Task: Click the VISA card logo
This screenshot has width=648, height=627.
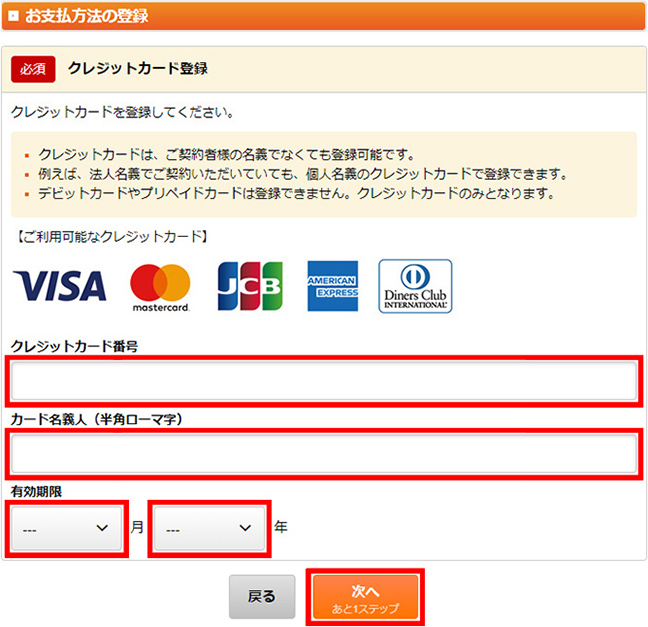Action: (x=60, y=286)
